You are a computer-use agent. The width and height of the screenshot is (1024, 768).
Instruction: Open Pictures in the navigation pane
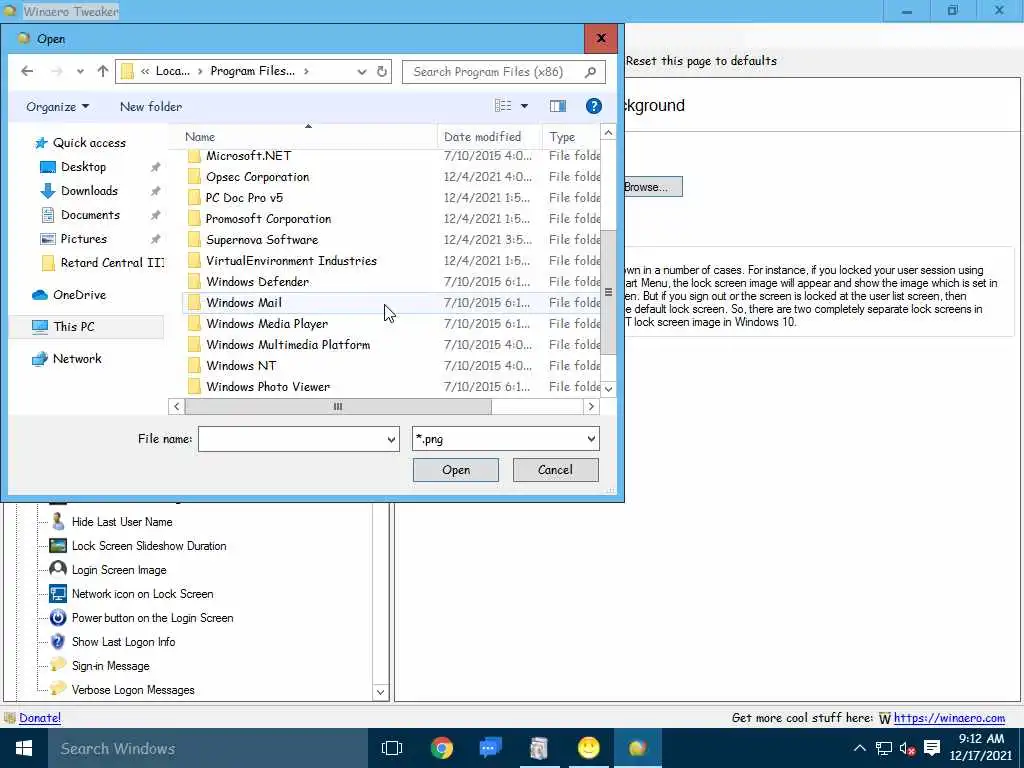point(84,239)
